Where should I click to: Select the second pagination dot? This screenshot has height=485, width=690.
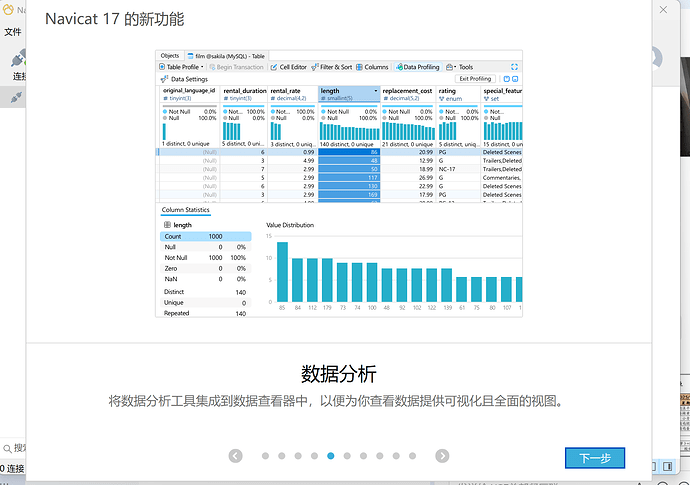(282, 456)
